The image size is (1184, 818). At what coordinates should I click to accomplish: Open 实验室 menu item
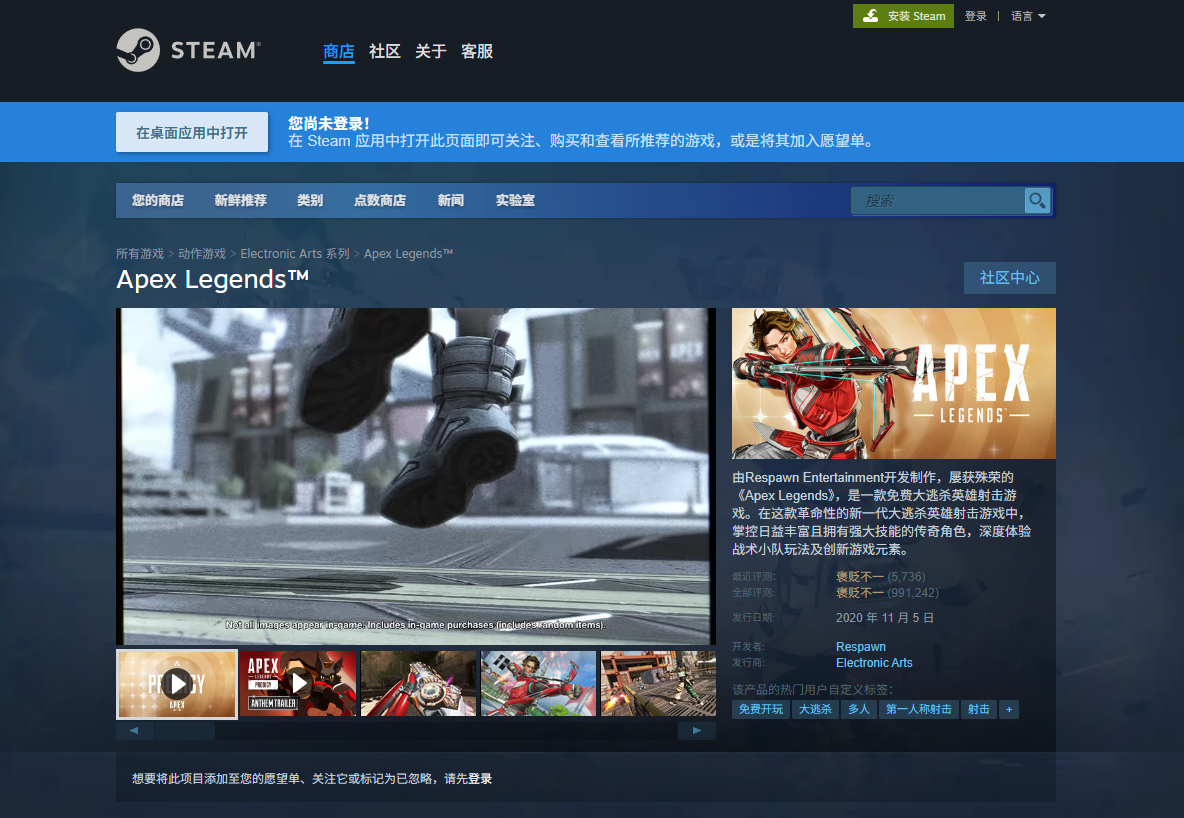515,200
